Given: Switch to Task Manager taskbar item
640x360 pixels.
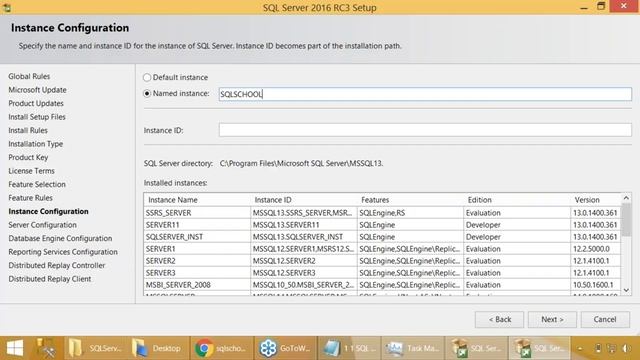Looking at the screenshot, I should tap(413, 348).
